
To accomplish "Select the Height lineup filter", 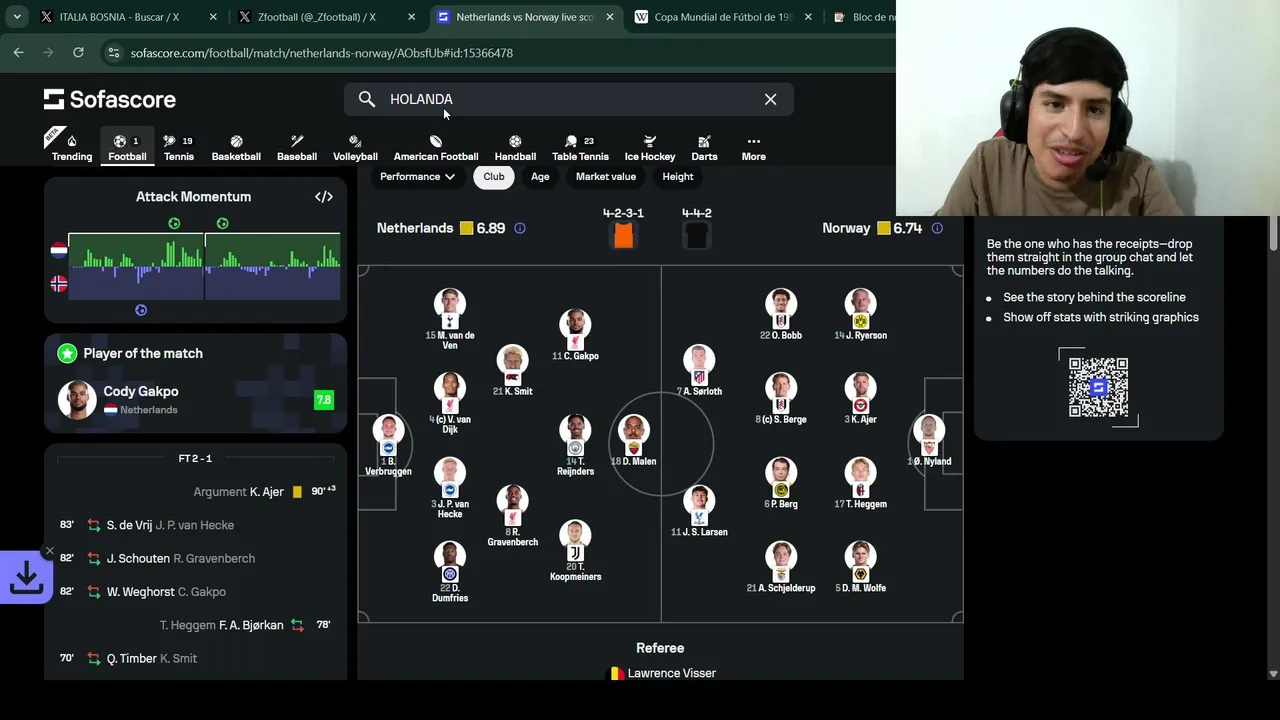I will pos(678,176).
